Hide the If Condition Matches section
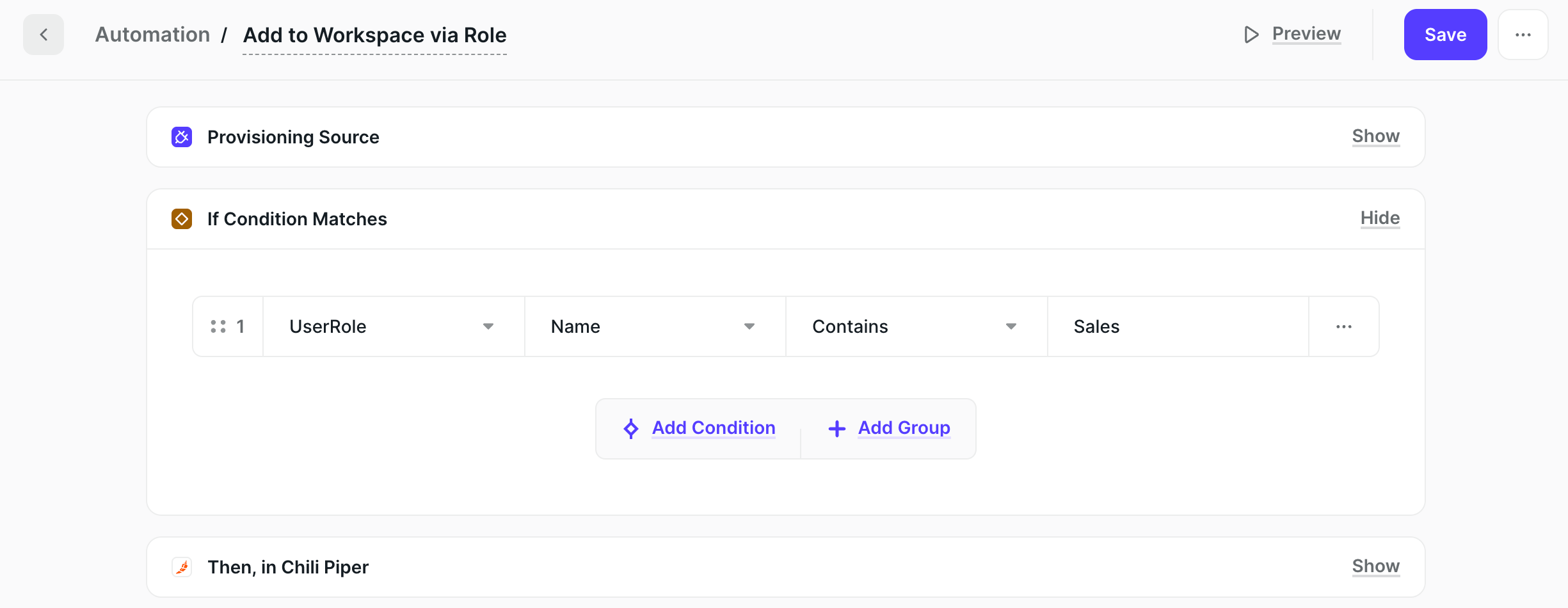The height and width of the screenshot is (608, 1568). click(1380, 218)
